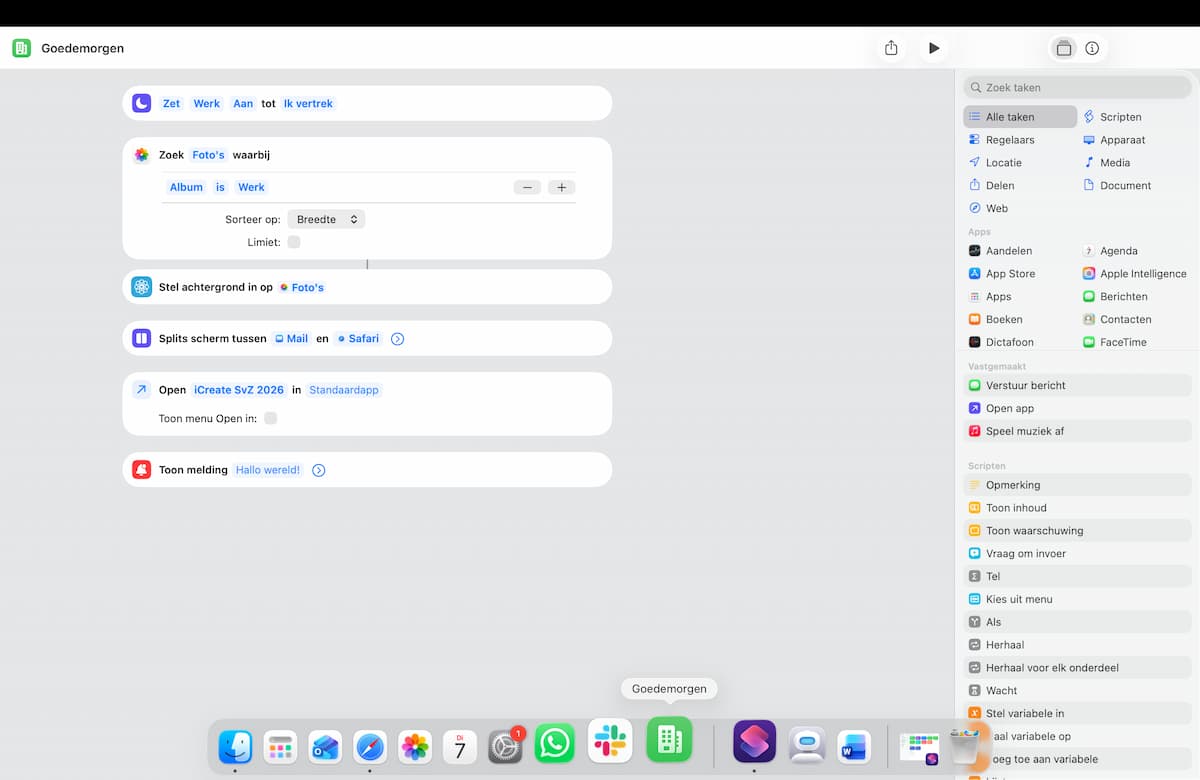Click the Werk focus parameter in the Zet action
The width and height of the screenshot is (1200, 780).
pyautogui.click(x=207, y=103)
